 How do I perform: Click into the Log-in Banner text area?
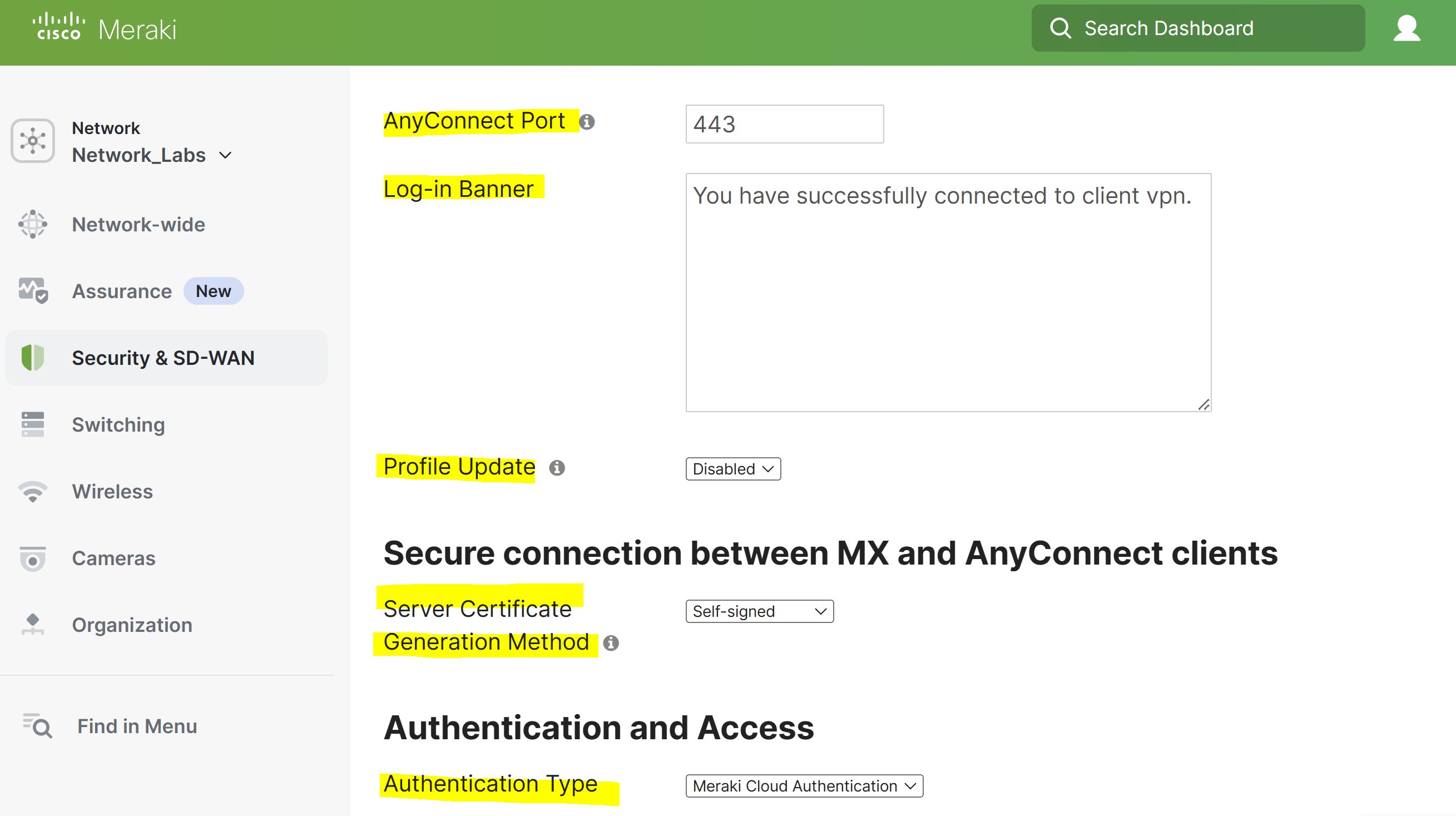click(x=948, y=293)
